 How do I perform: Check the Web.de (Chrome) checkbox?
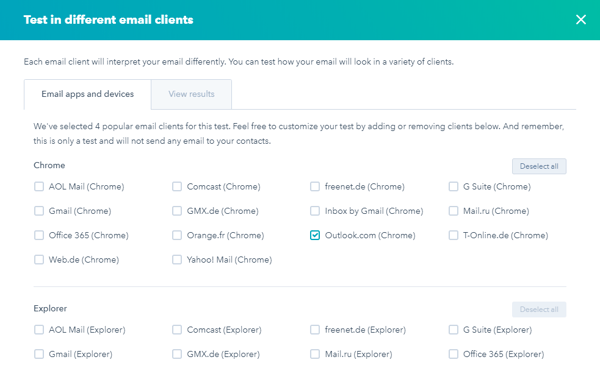39,260
